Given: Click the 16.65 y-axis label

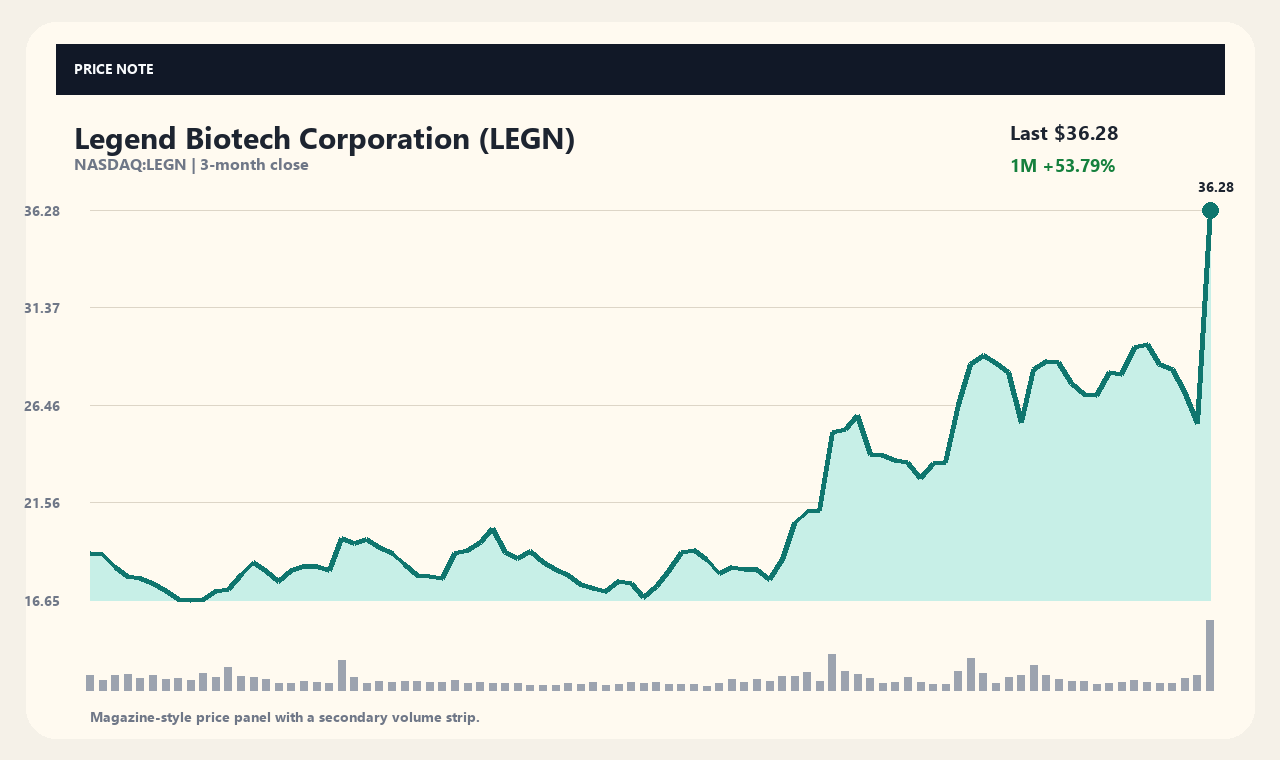Looking at the screenshot, I should [x=42, y=601].
